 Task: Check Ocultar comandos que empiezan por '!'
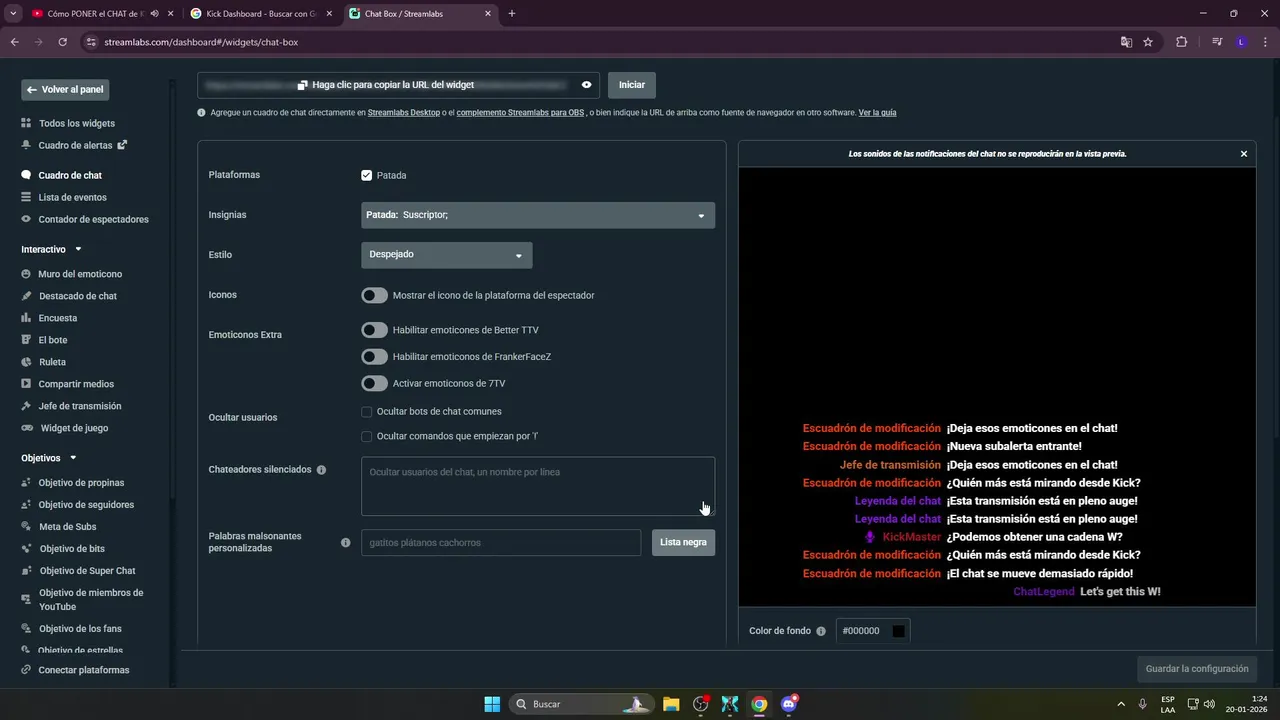click(x=366, y=436)
